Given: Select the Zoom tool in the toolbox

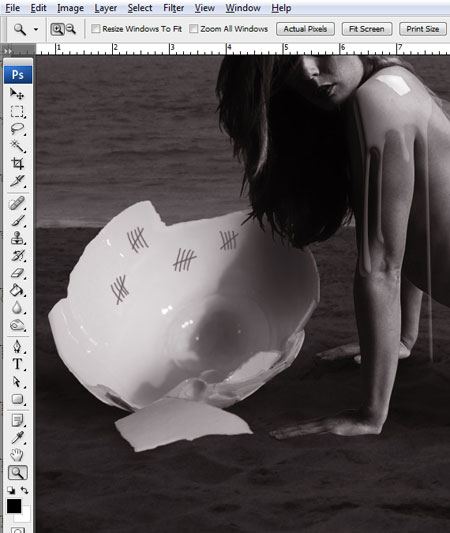Looking at the screenshot, I should [17, 472].
